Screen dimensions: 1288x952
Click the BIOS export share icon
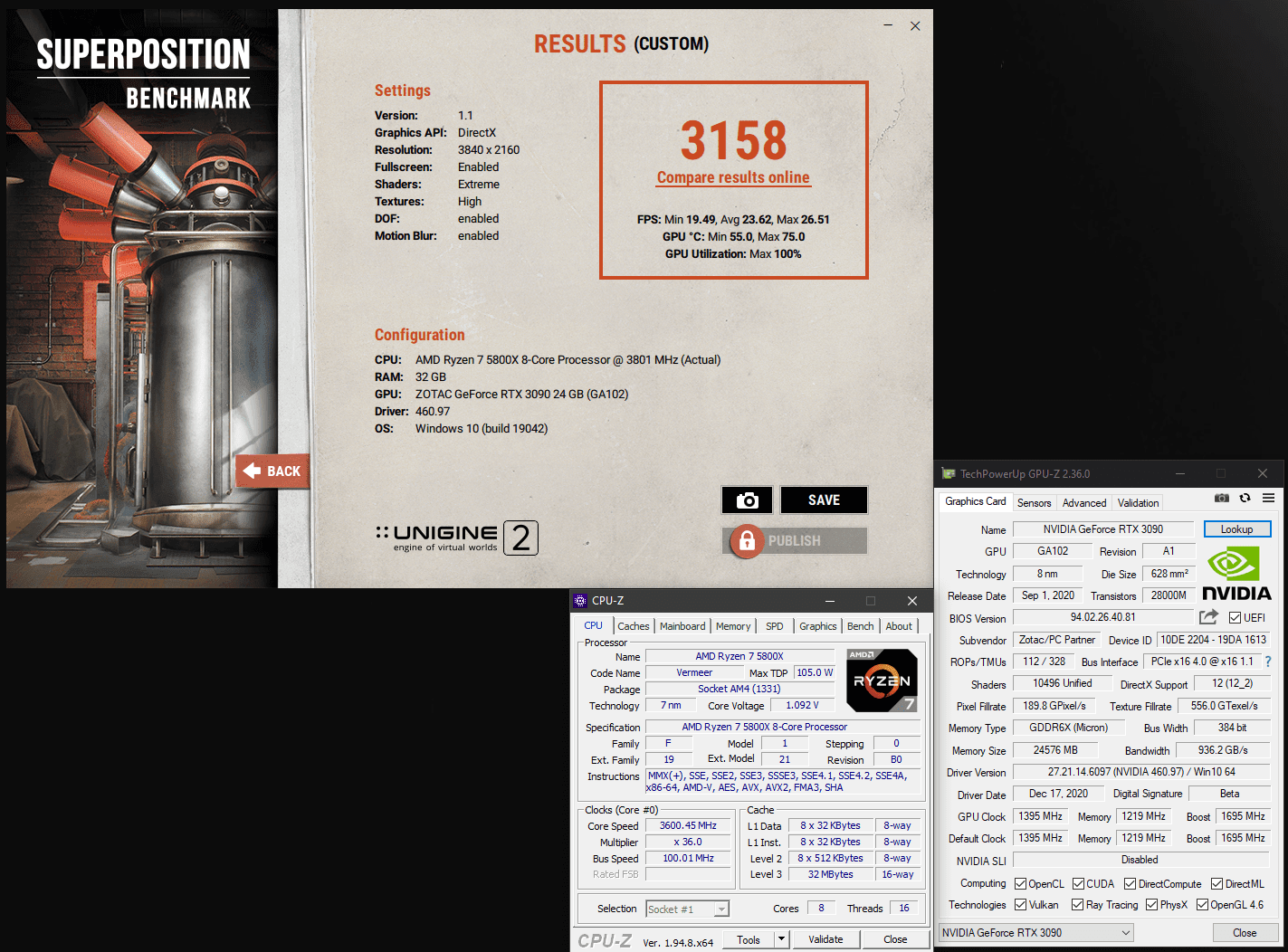[x=1208, y=617]
